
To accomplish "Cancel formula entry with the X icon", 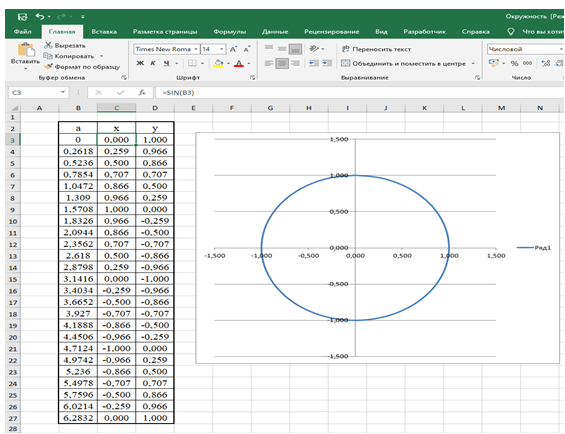I will tap(99, 93).
